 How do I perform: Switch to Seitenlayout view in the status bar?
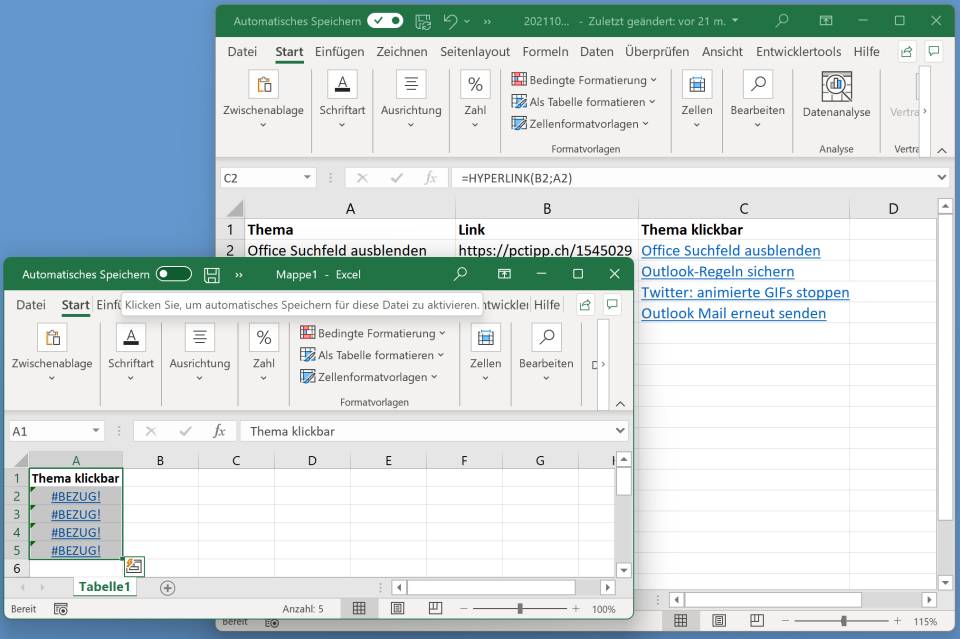coord(397,608)
